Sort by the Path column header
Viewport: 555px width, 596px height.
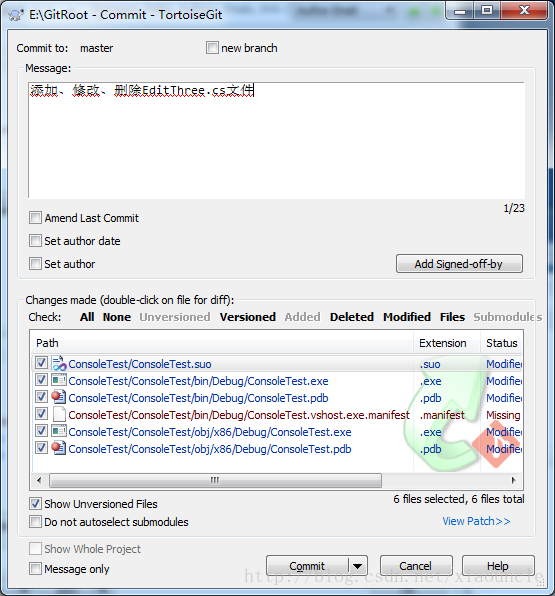(x=222, y=343)
